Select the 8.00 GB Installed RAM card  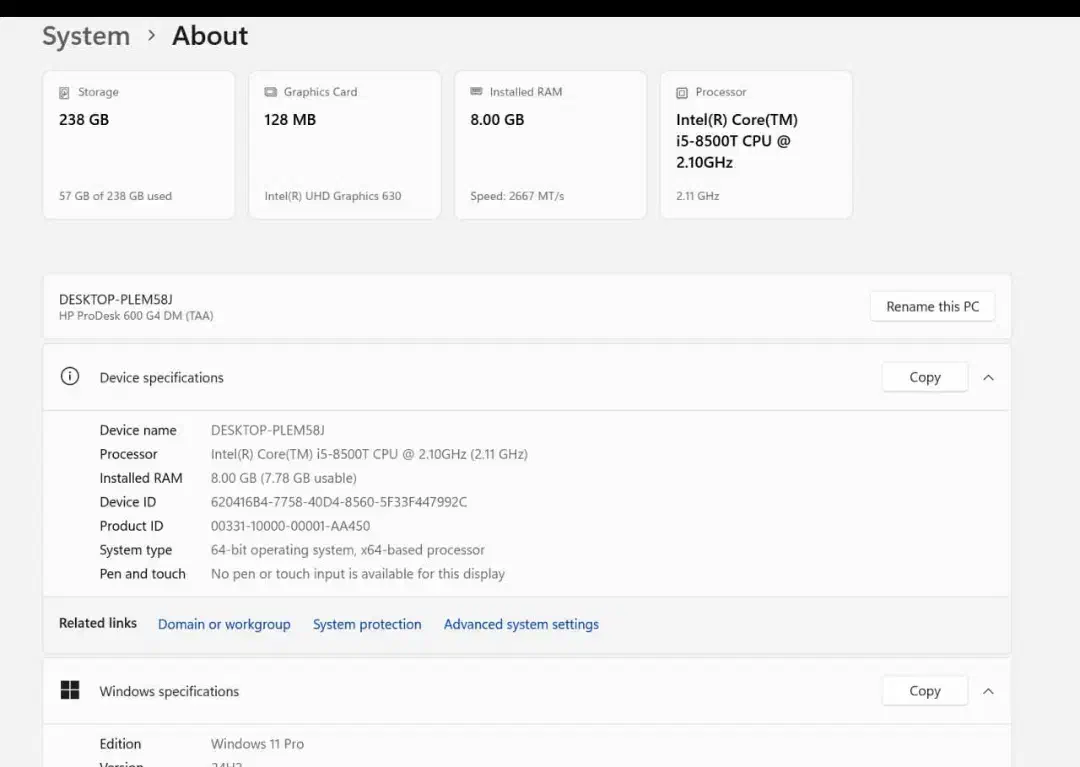[x=550, y=145]
